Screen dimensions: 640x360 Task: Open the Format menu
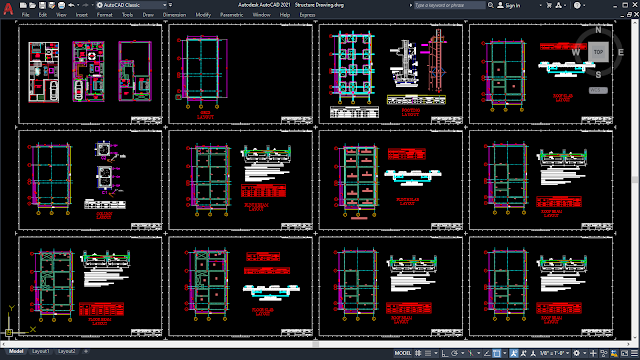coord(104,15)
